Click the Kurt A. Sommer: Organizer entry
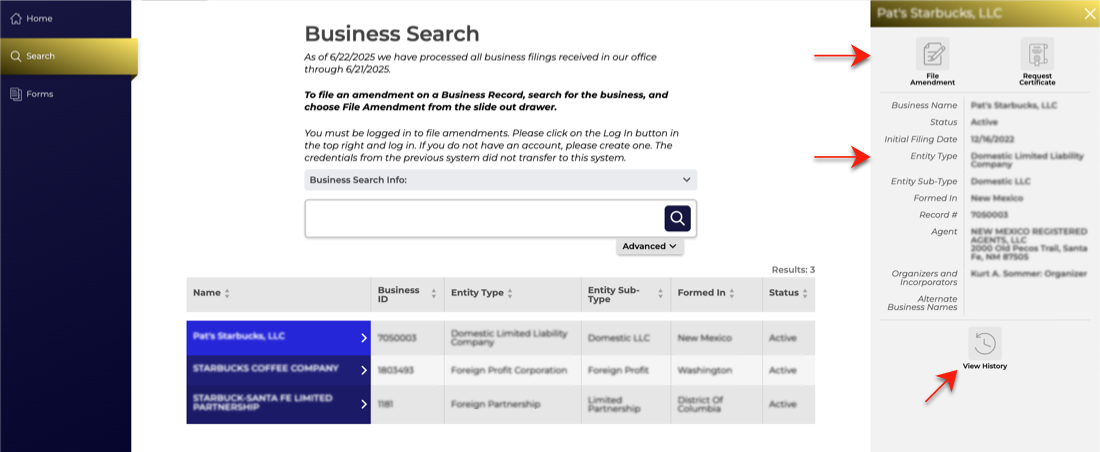 pyautogui.click(x=1029, y=274)
